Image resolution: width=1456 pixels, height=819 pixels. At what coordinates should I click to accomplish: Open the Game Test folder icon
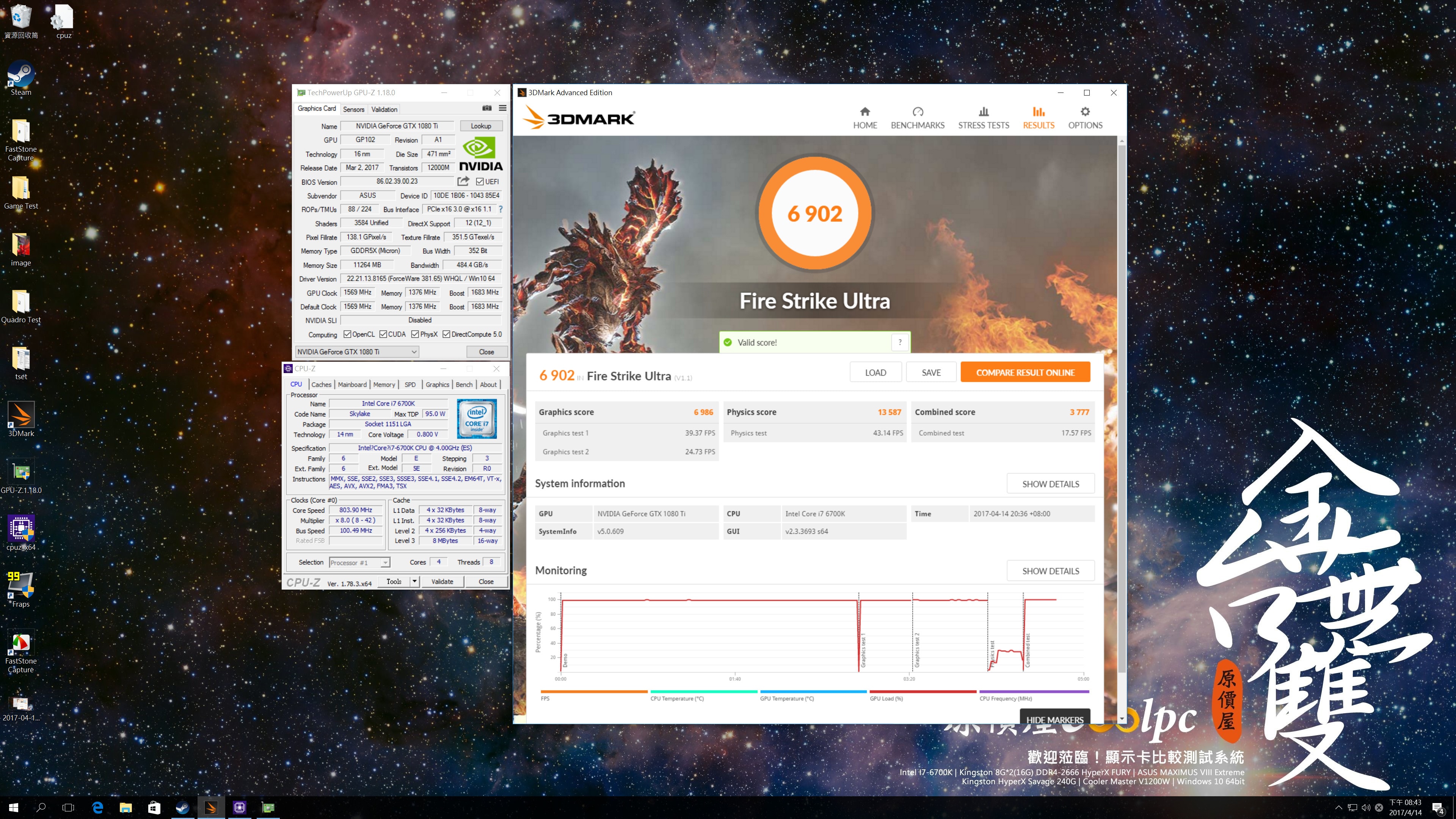tap(21, 192)
